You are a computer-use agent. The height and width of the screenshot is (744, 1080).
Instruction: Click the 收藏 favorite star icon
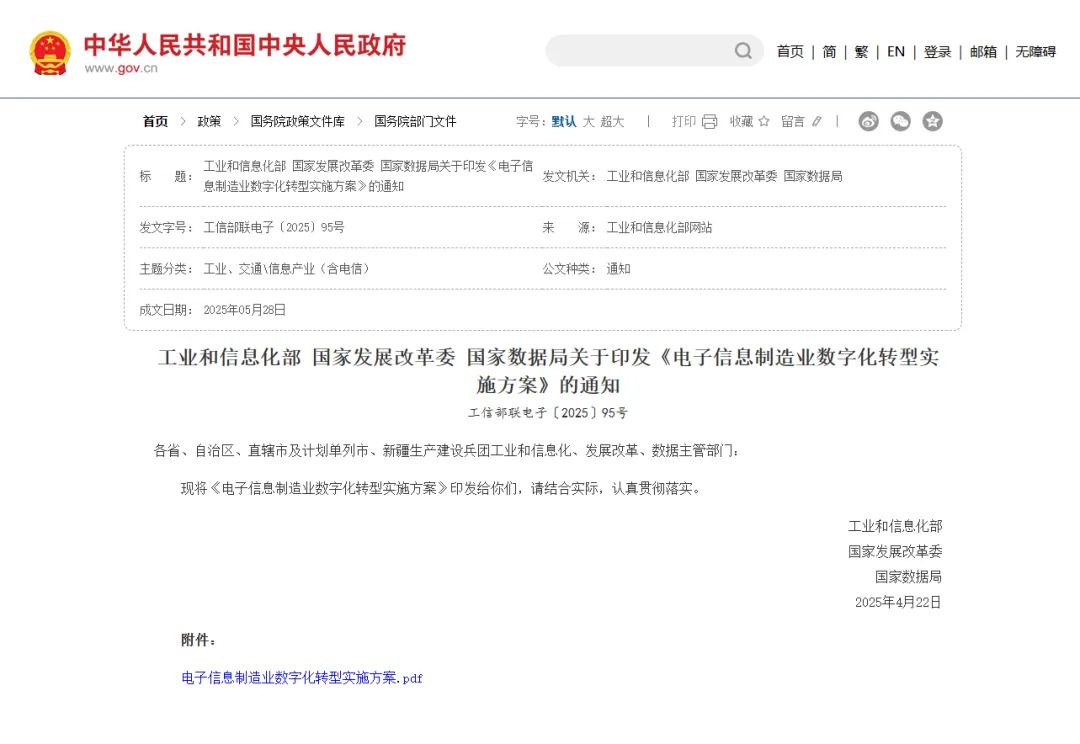pyautogui.click(x=763, y=121)
